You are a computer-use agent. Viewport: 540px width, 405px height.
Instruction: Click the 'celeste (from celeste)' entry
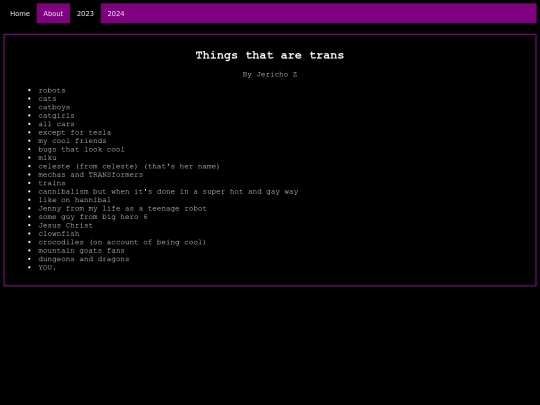tap(129, 166)
